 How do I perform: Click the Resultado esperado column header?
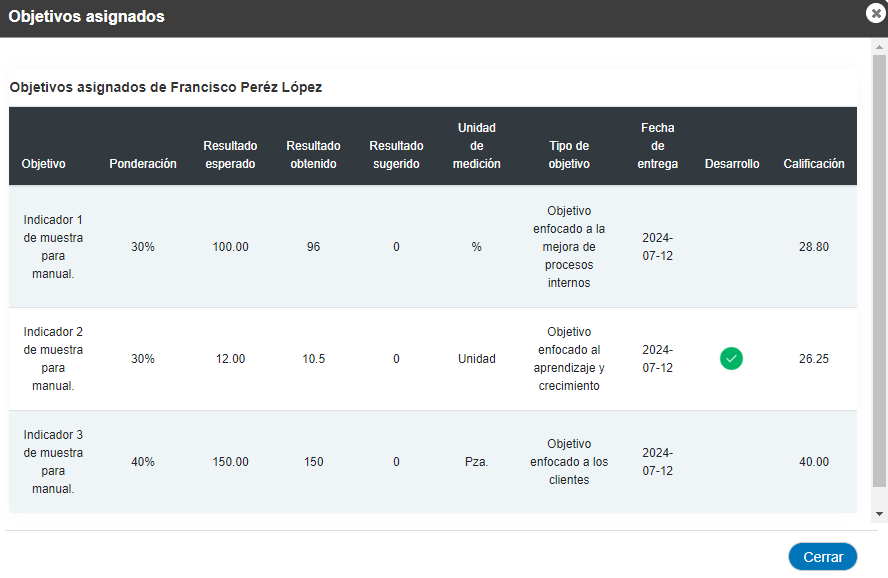click(x=230, y=155)
